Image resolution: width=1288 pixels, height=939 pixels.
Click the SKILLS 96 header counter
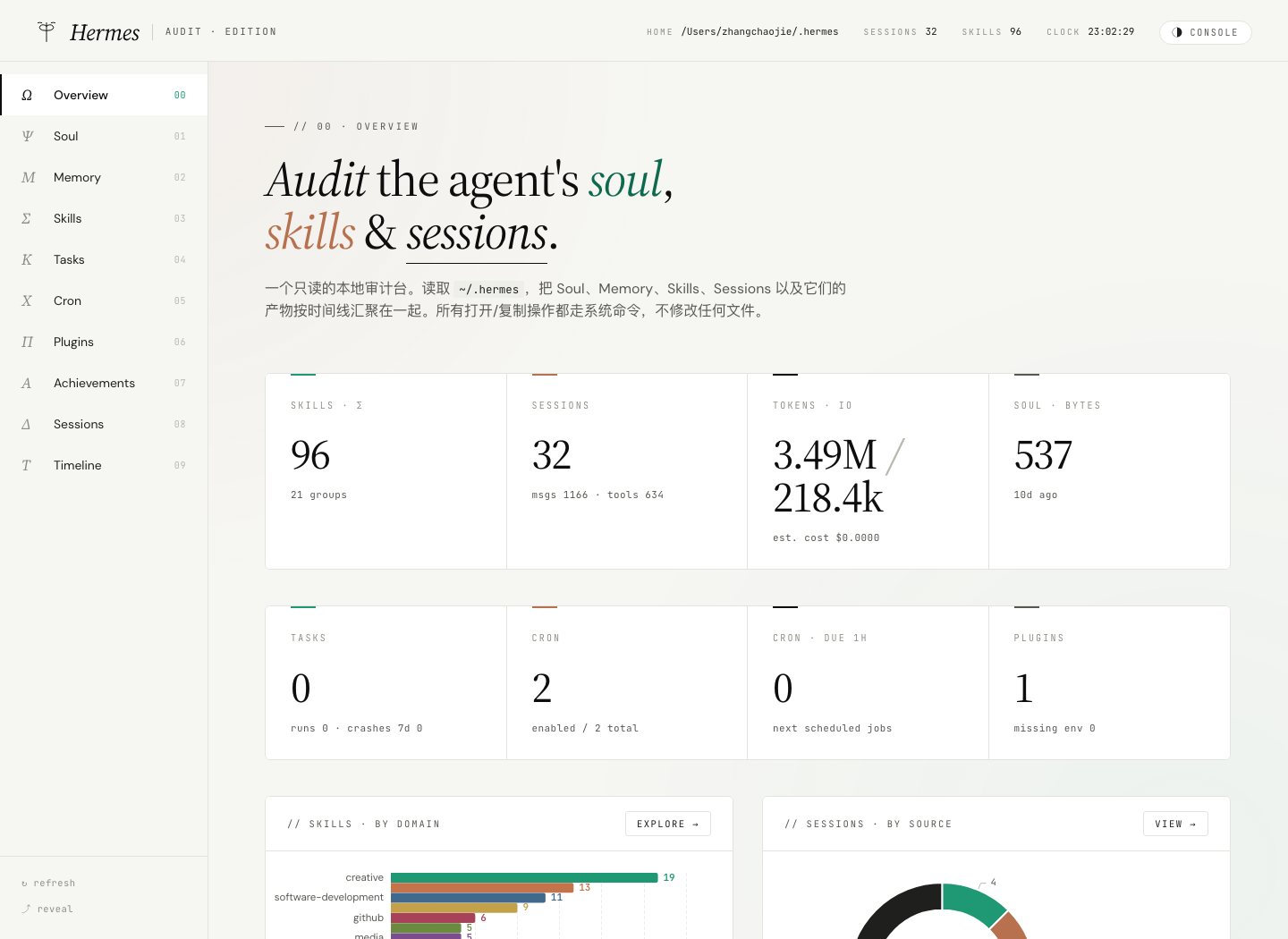991,31
